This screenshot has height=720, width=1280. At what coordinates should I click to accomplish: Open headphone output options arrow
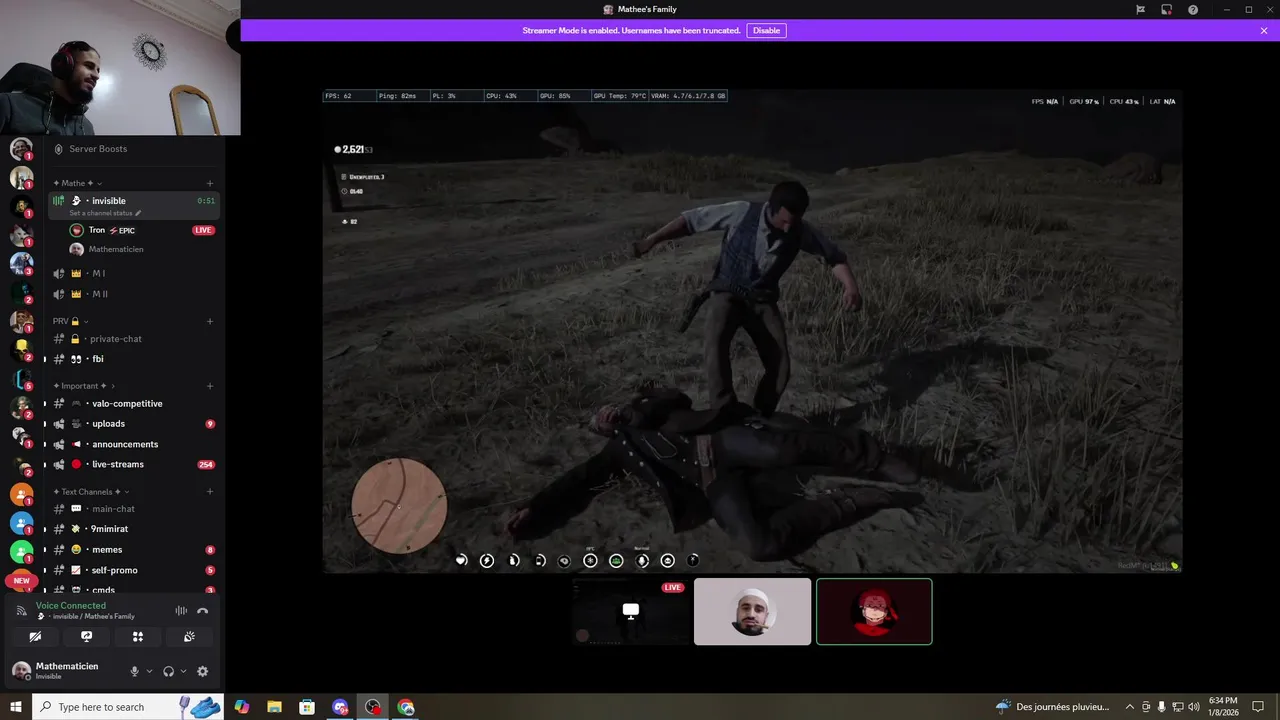coord(183,672)
